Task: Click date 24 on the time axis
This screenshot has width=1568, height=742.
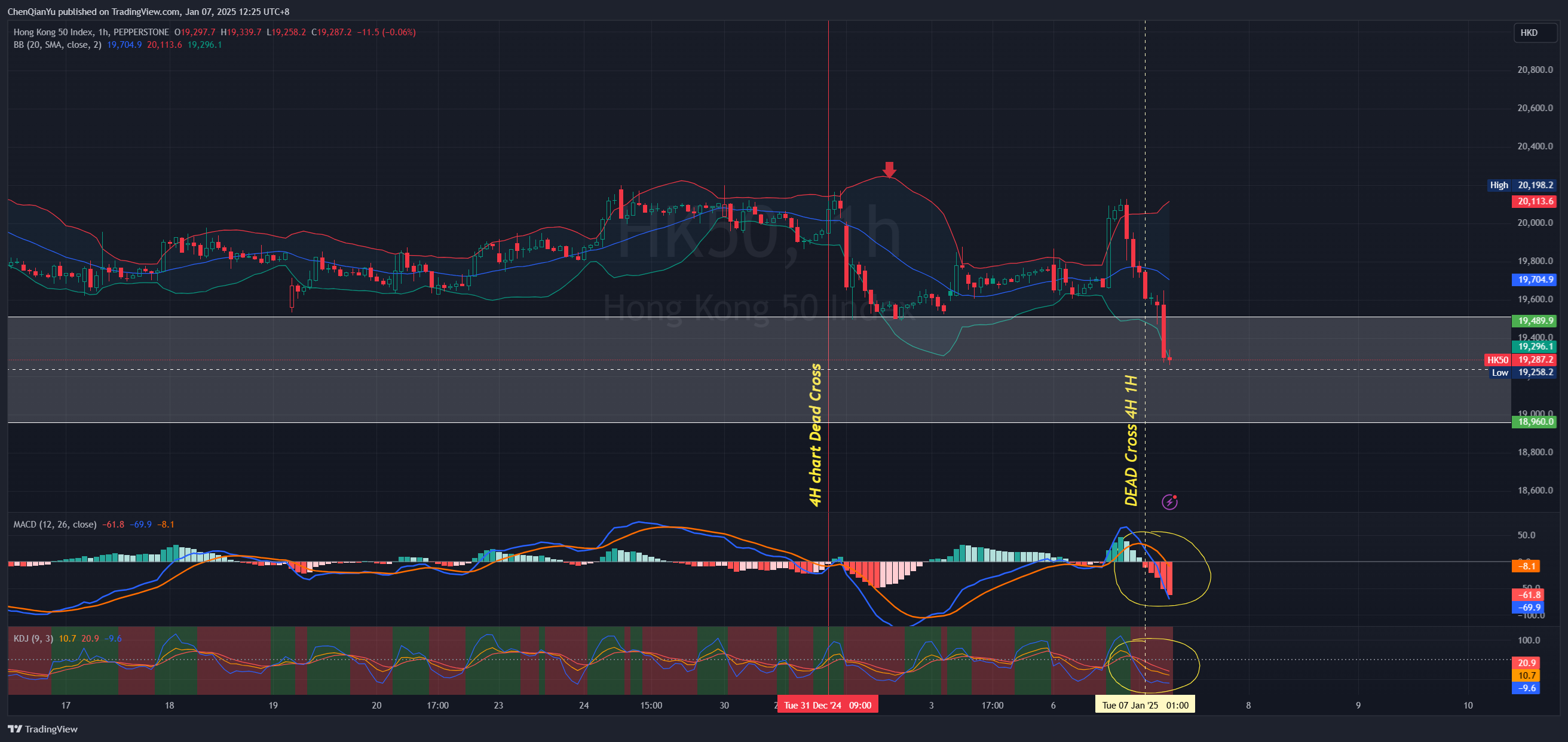Action: click(x=584, y=706)
